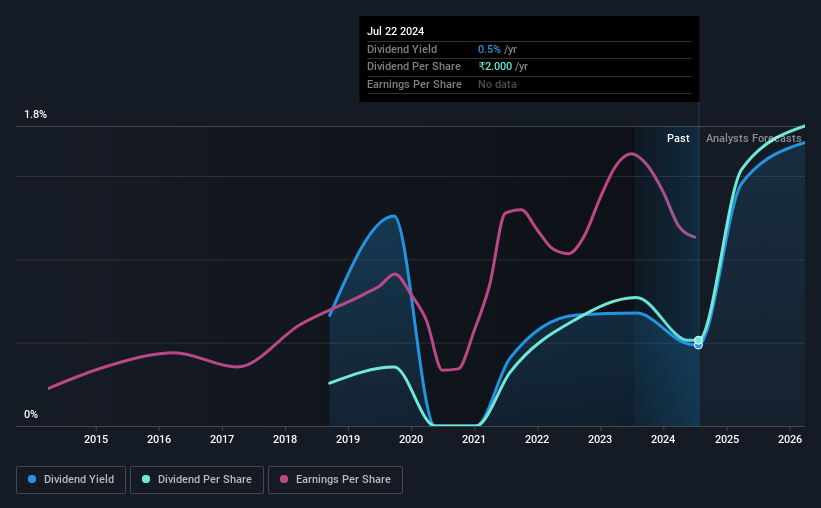Click the teal Dividend Per Share data point marker
The height and width of the screenshot is (508, 821).
(x=698, y=340)
